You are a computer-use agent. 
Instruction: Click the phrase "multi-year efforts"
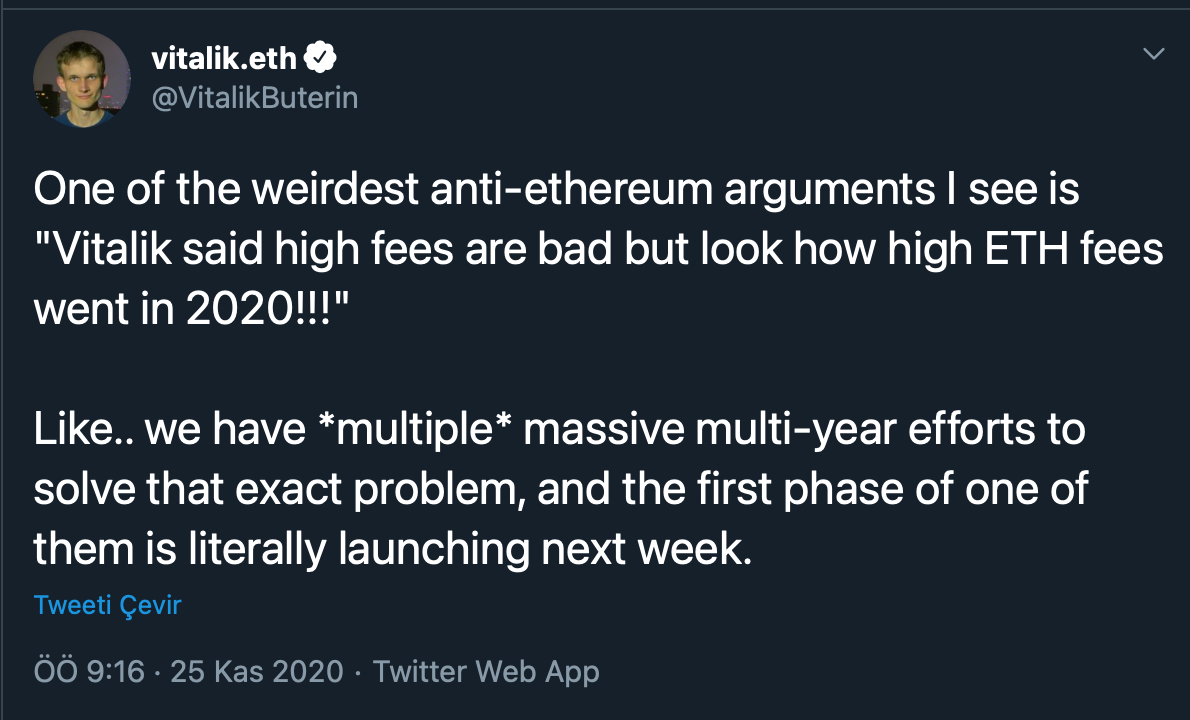point(862,431)
